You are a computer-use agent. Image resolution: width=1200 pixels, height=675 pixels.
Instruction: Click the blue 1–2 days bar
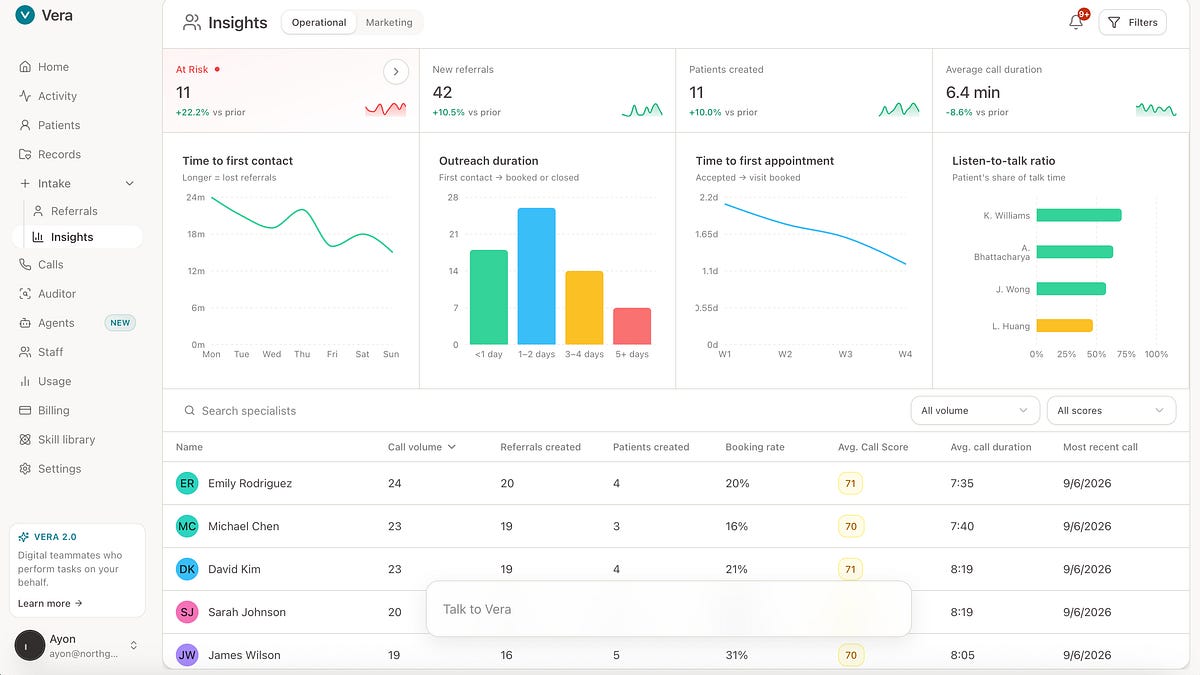tap(536, 276)
